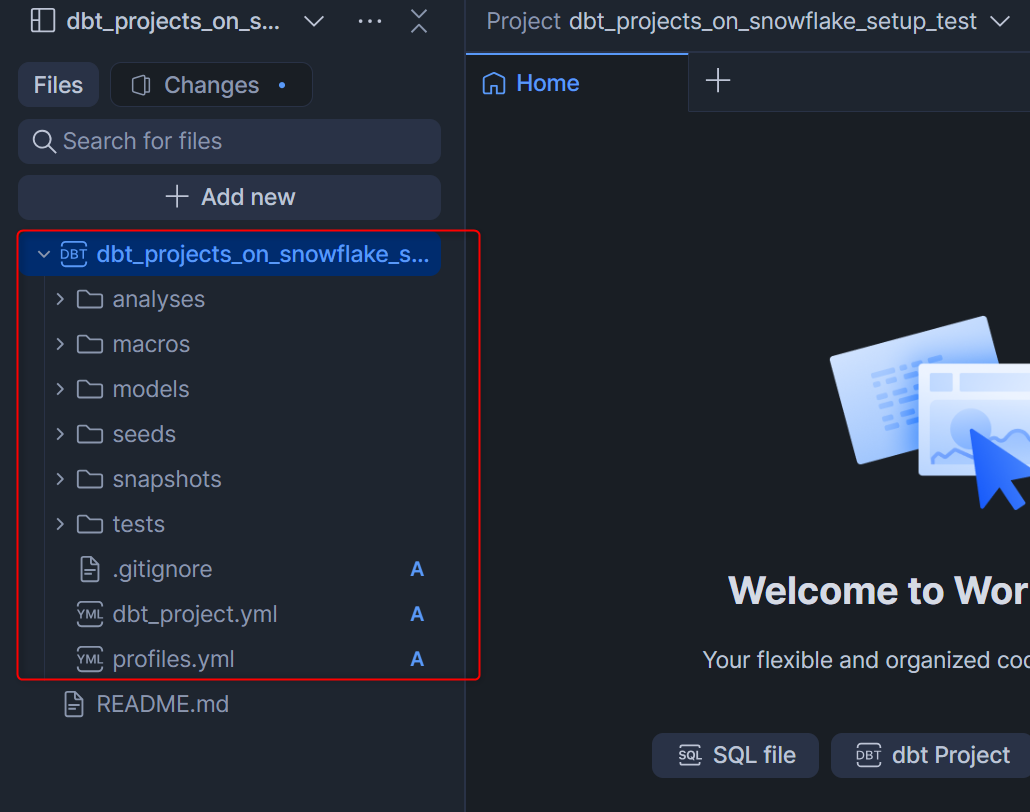
Task: Click the A status badge for .gitignore
Action: (417, 570)
